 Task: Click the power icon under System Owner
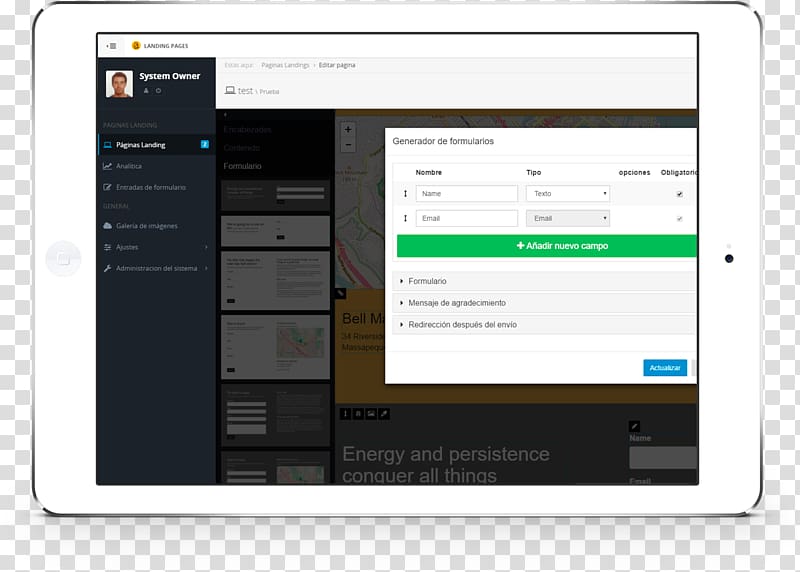pyautogui.click(x=159, y=91)
